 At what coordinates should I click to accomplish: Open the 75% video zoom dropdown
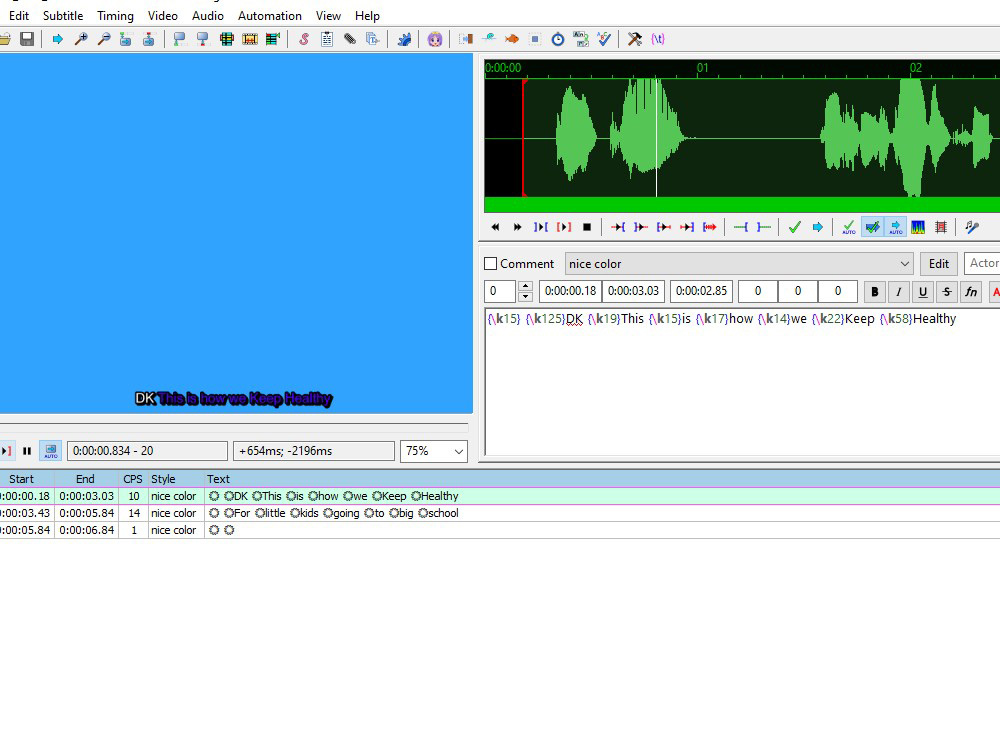click(434, 451)
